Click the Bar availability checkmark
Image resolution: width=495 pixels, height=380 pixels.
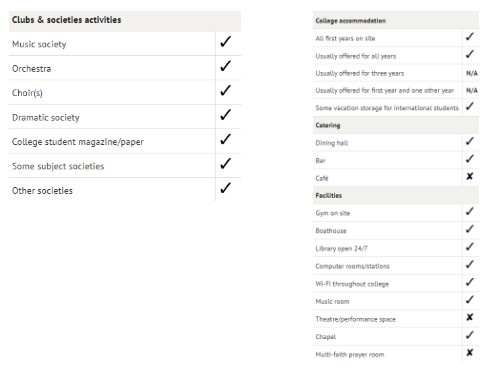pos(470,159)
